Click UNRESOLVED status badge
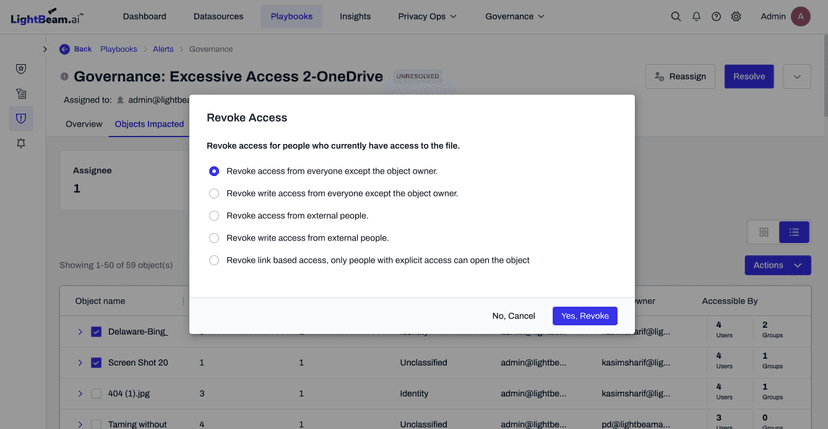This screenshot has width=828, height=429. pyautogui.click(x=418, y=77)
